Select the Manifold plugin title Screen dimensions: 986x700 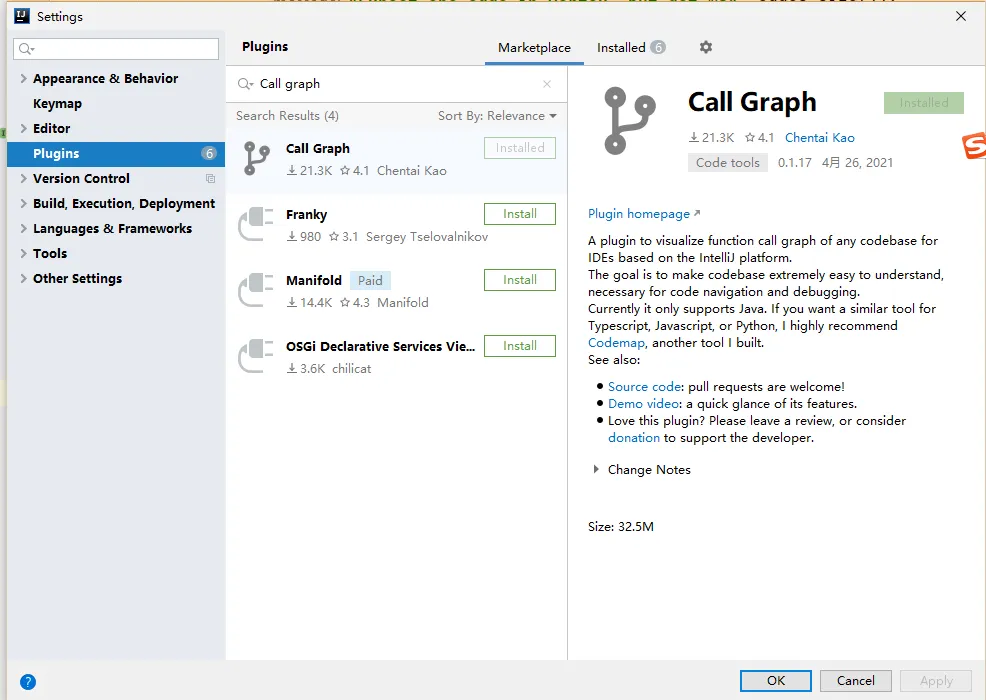click(x=314, y=281)
